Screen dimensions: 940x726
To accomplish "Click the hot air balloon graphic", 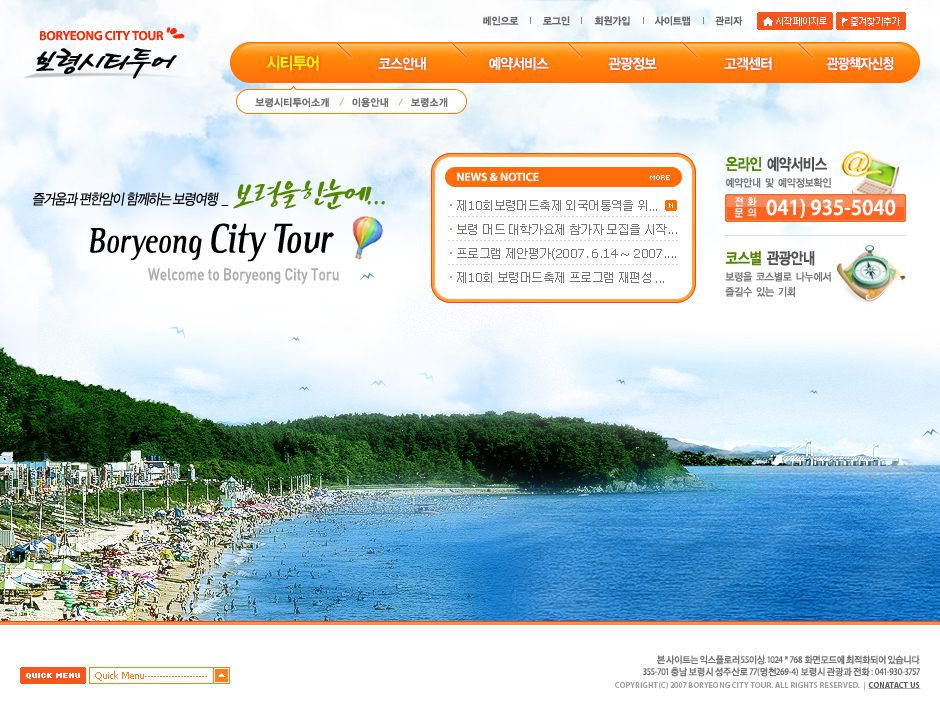I will [x=367, y=237].
